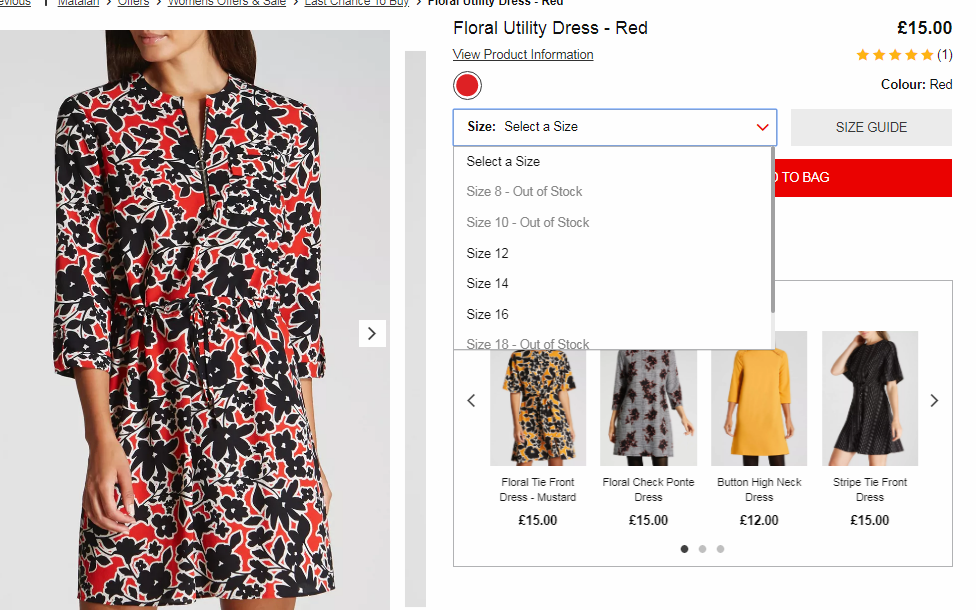Click the next image arrow on product photo
Screen dimensions: 976x610
coord(372,334)
